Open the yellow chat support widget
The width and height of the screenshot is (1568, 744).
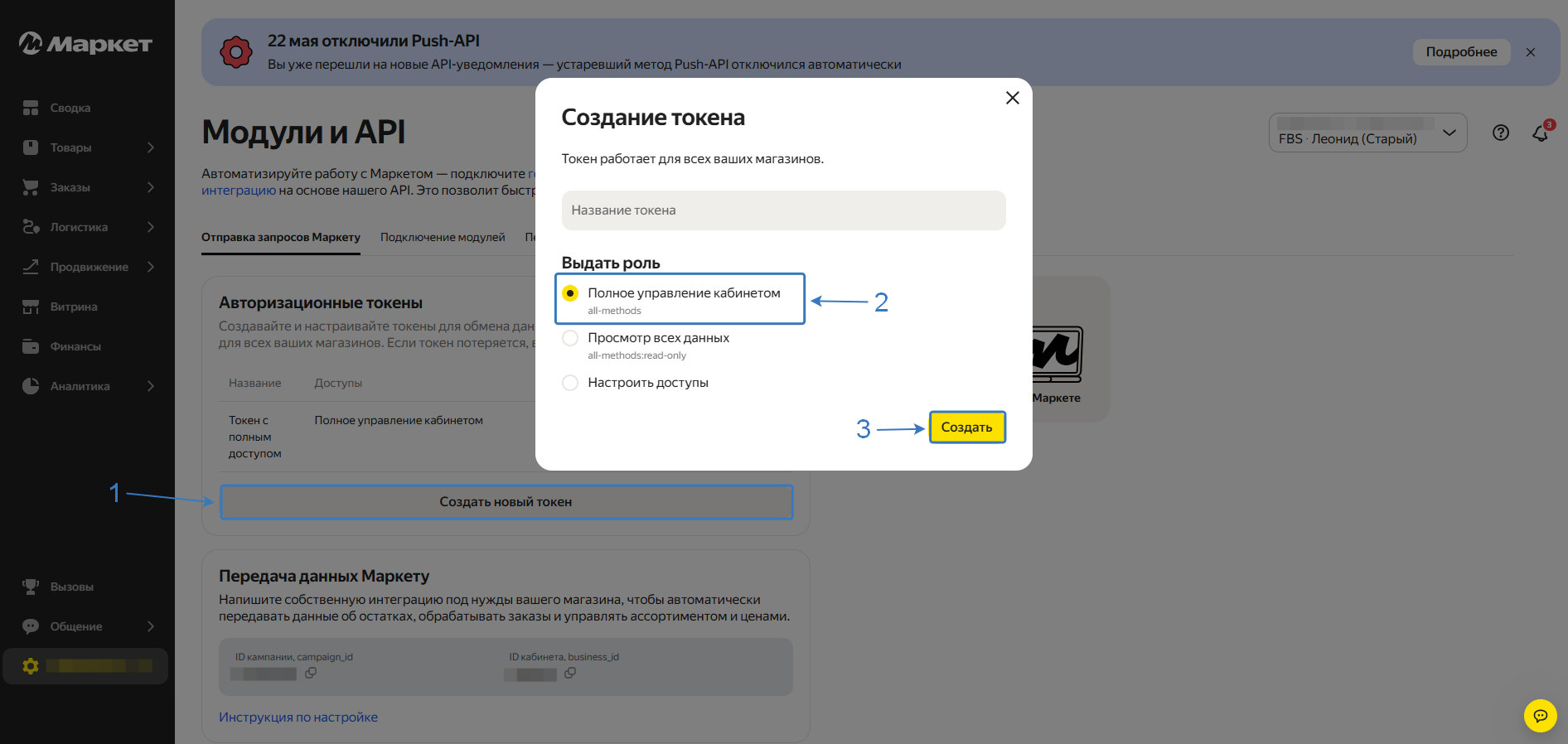(1541, 716)
